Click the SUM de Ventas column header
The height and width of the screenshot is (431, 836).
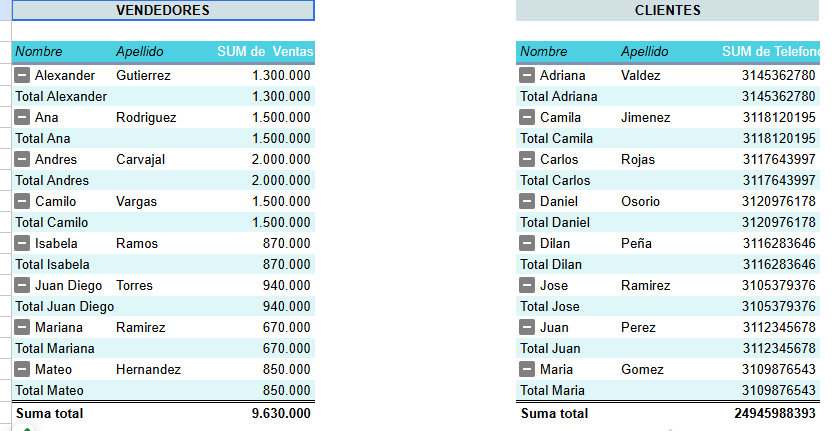(265, 52)
